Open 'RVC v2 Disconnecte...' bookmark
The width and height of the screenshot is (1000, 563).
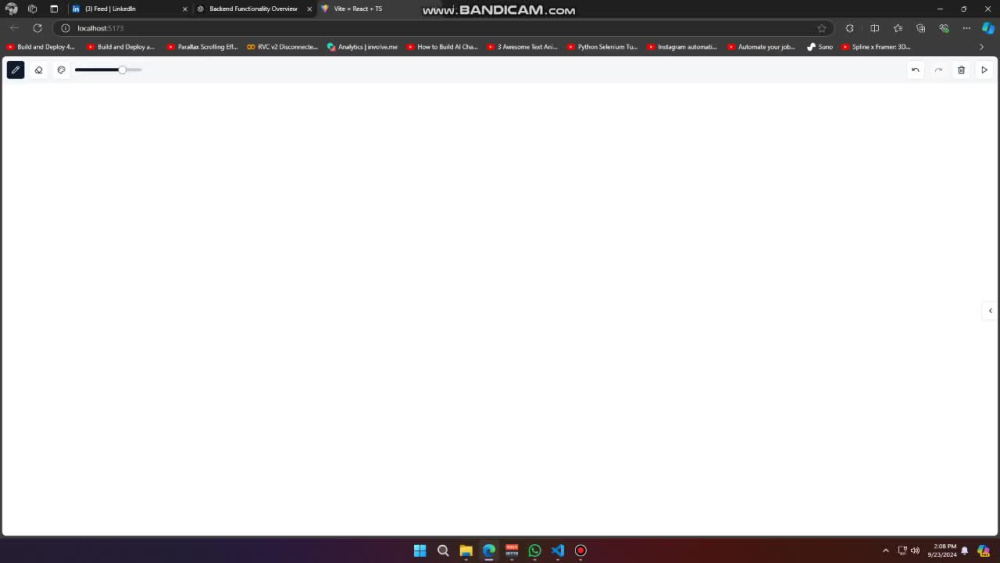point(282,47)
